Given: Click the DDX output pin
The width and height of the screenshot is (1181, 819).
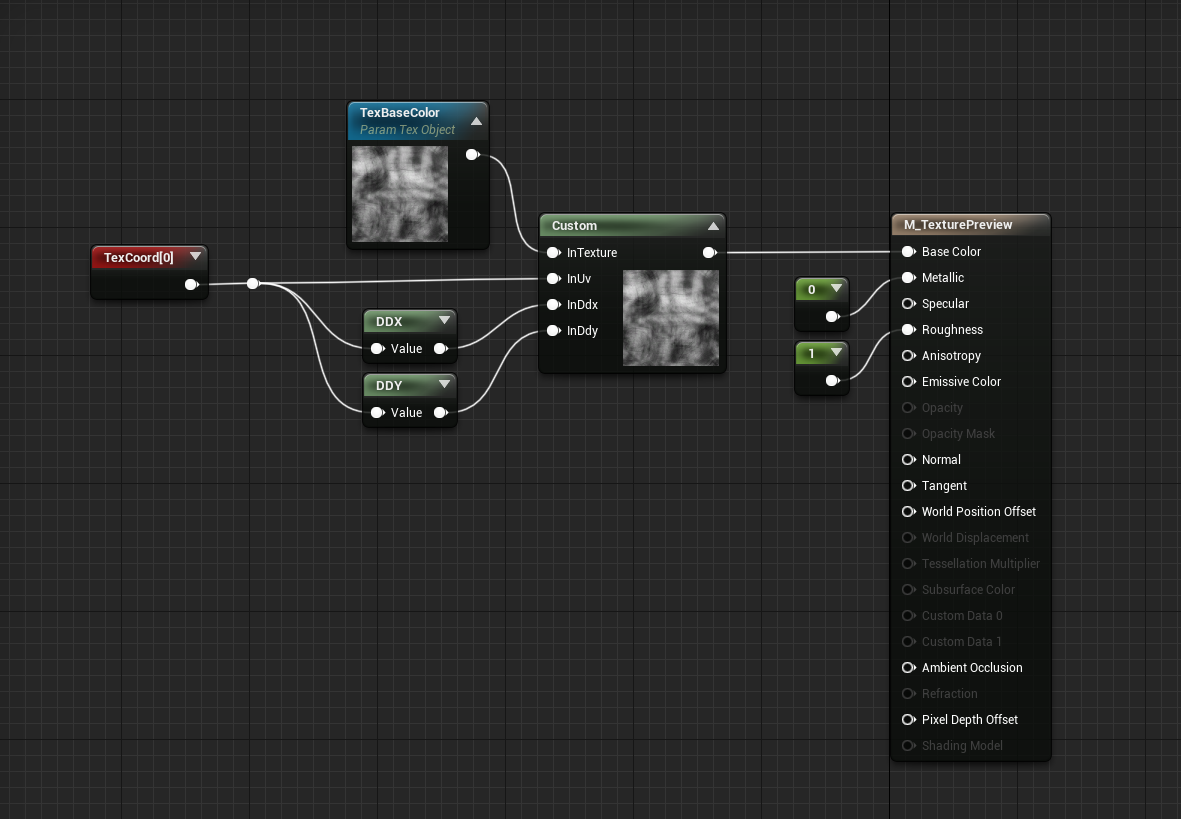Looking at the screenshot, I should (x=441, y=349).
